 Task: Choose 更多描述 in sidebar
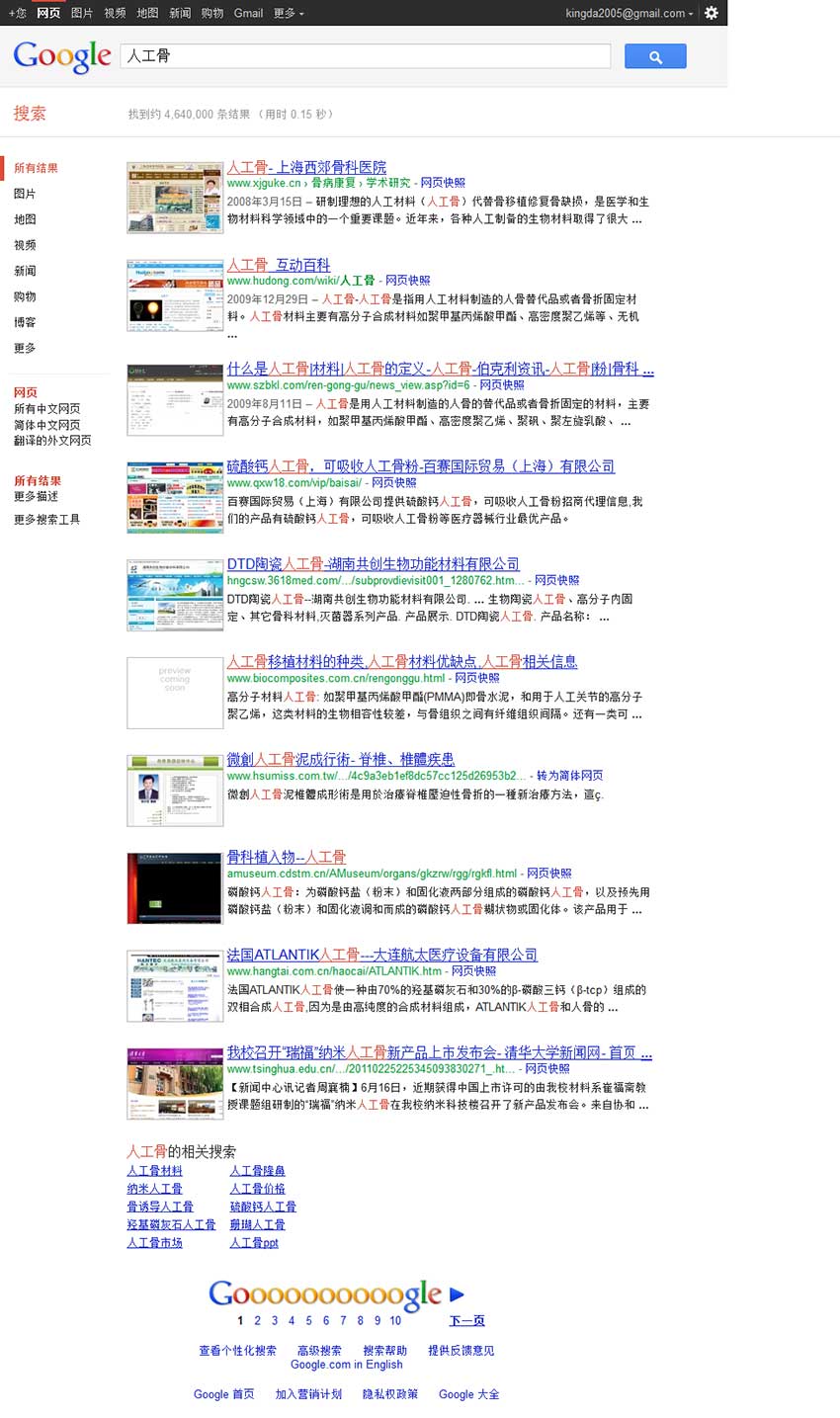36,496
